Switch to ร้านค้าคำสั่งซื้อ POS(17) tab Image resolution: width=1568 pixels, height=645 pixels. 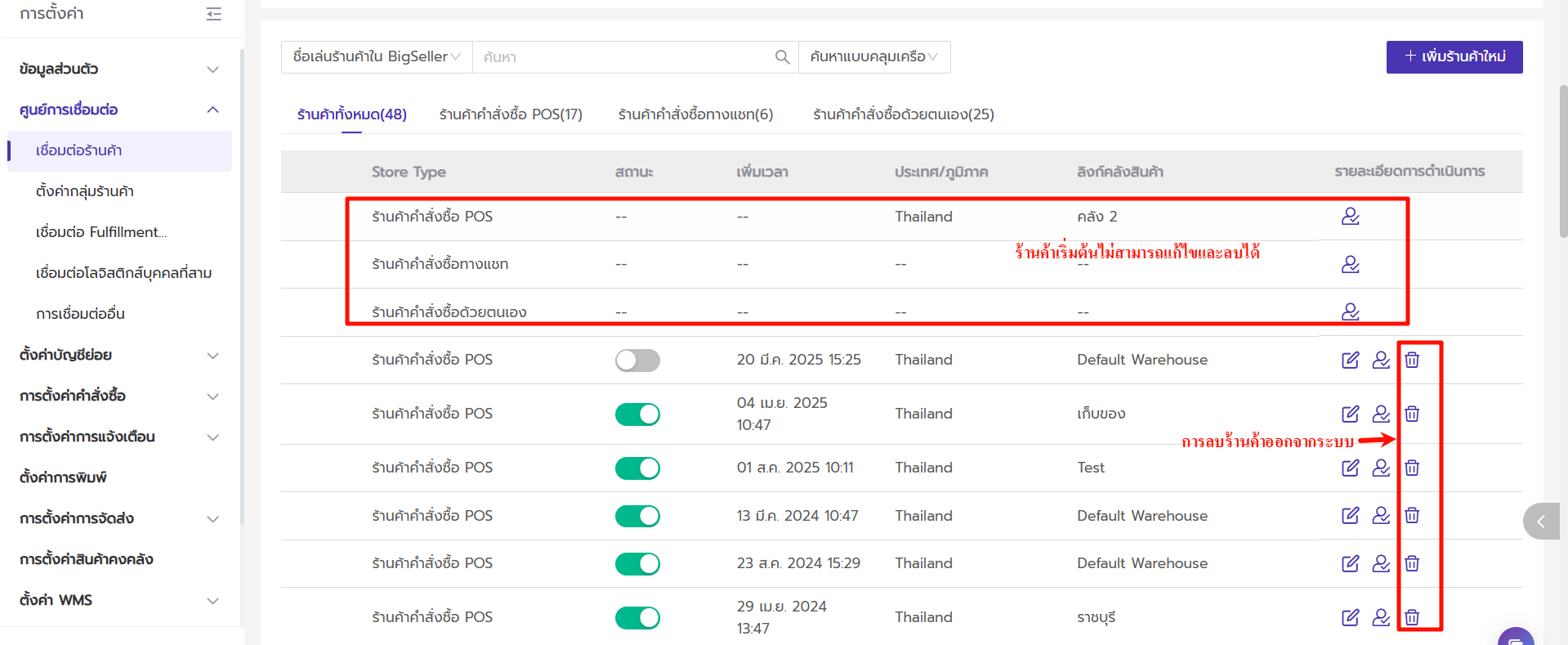pyautogui.click(x=511, y=114)
